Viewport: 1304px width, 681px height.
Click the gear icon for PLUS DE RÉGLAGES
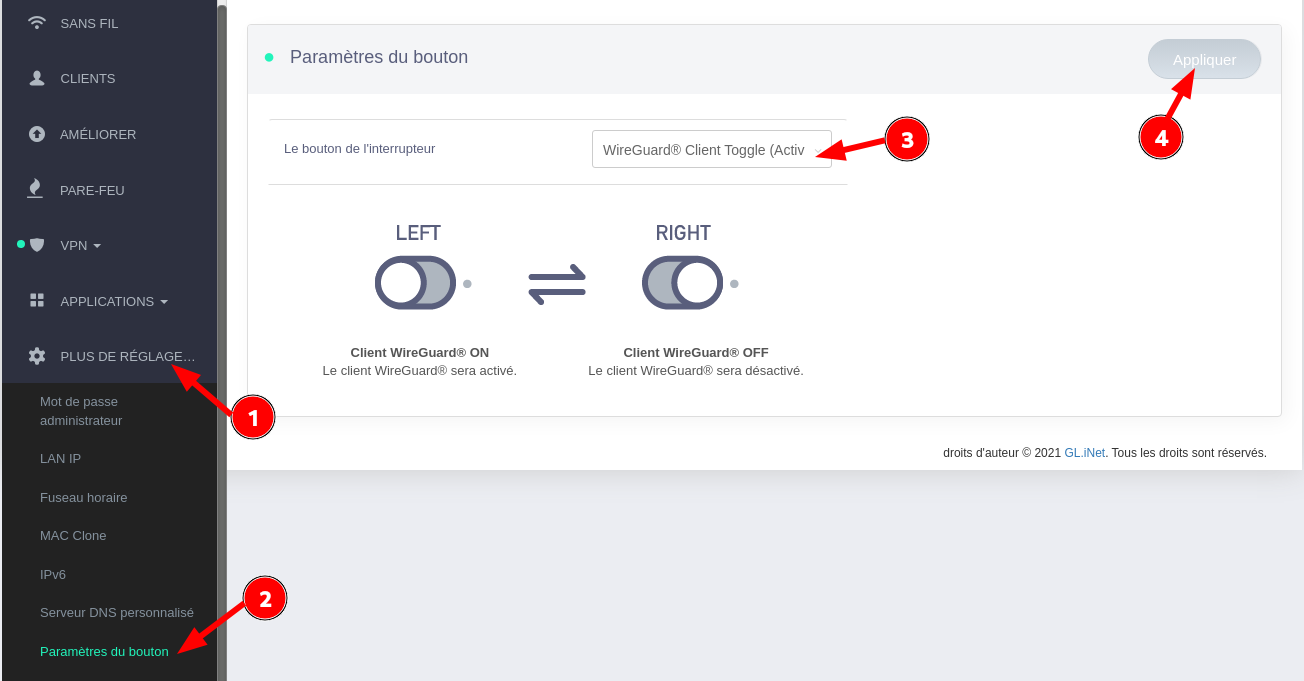37,356
